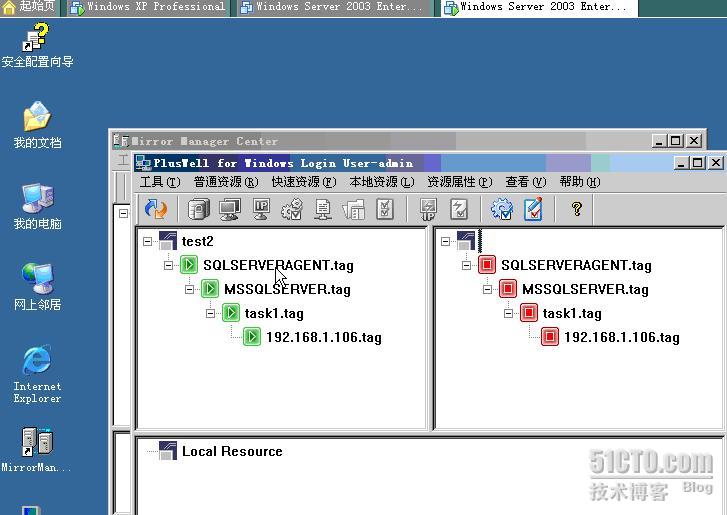Image resolution: width=727 pixels, height=515 pixels.
Task: Select left pane 192.168.1.106.tag label
Action: point(324,337)
